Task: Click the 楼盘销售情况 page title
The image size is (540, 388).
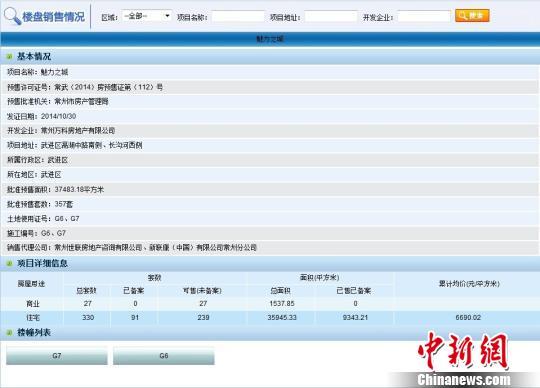Action: pyautogui.click(x=53, y=17)
